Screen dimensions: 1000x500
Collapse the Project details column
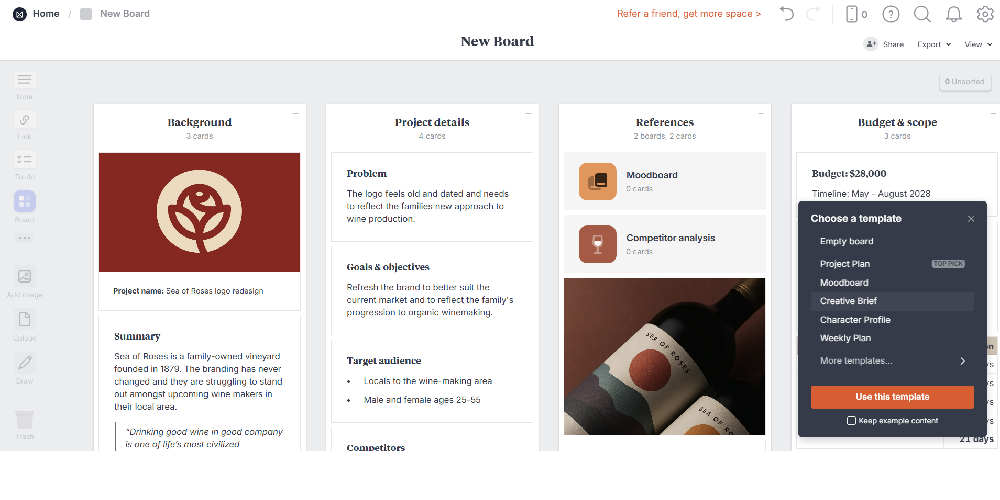click(528, 114)
